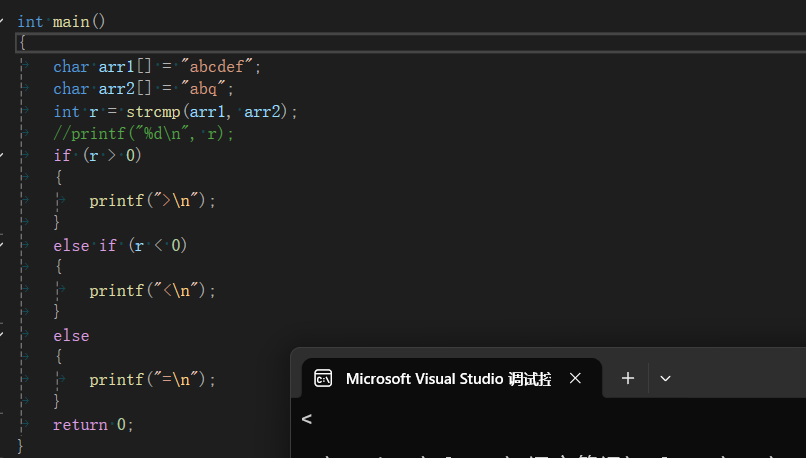This screenshot has width=806, height=458.
Task: Open a new terminal tab with plus button
Action: [x=628, y=379]
